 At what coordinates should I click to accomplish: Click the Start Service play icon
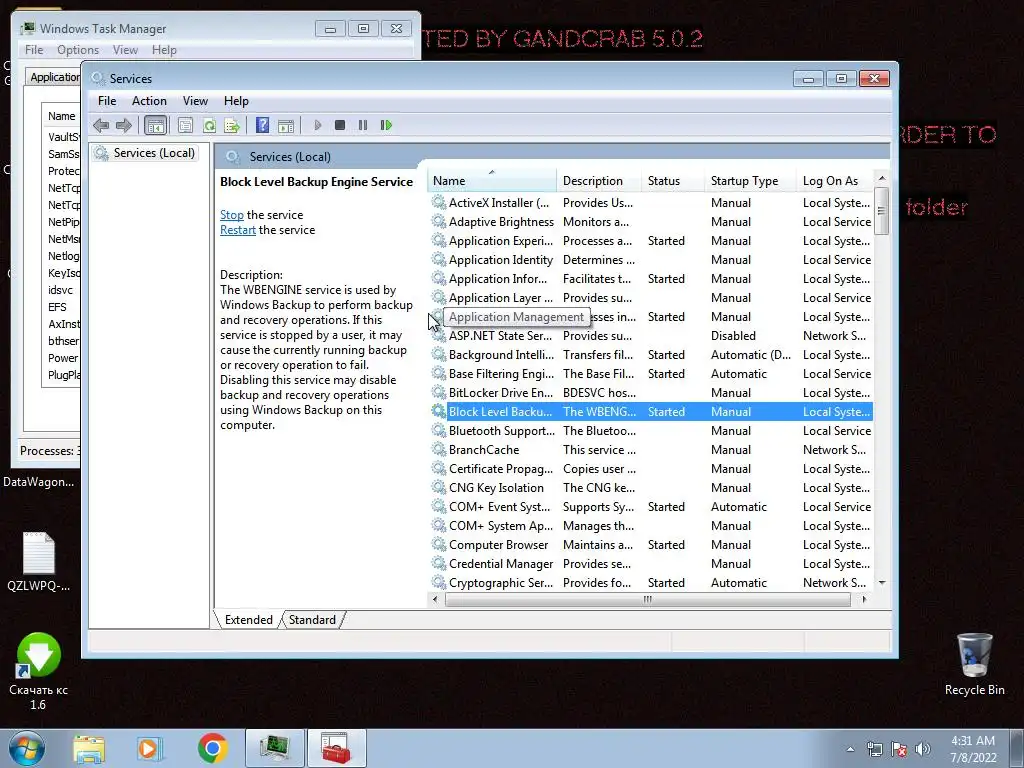(x=318, y=125)
